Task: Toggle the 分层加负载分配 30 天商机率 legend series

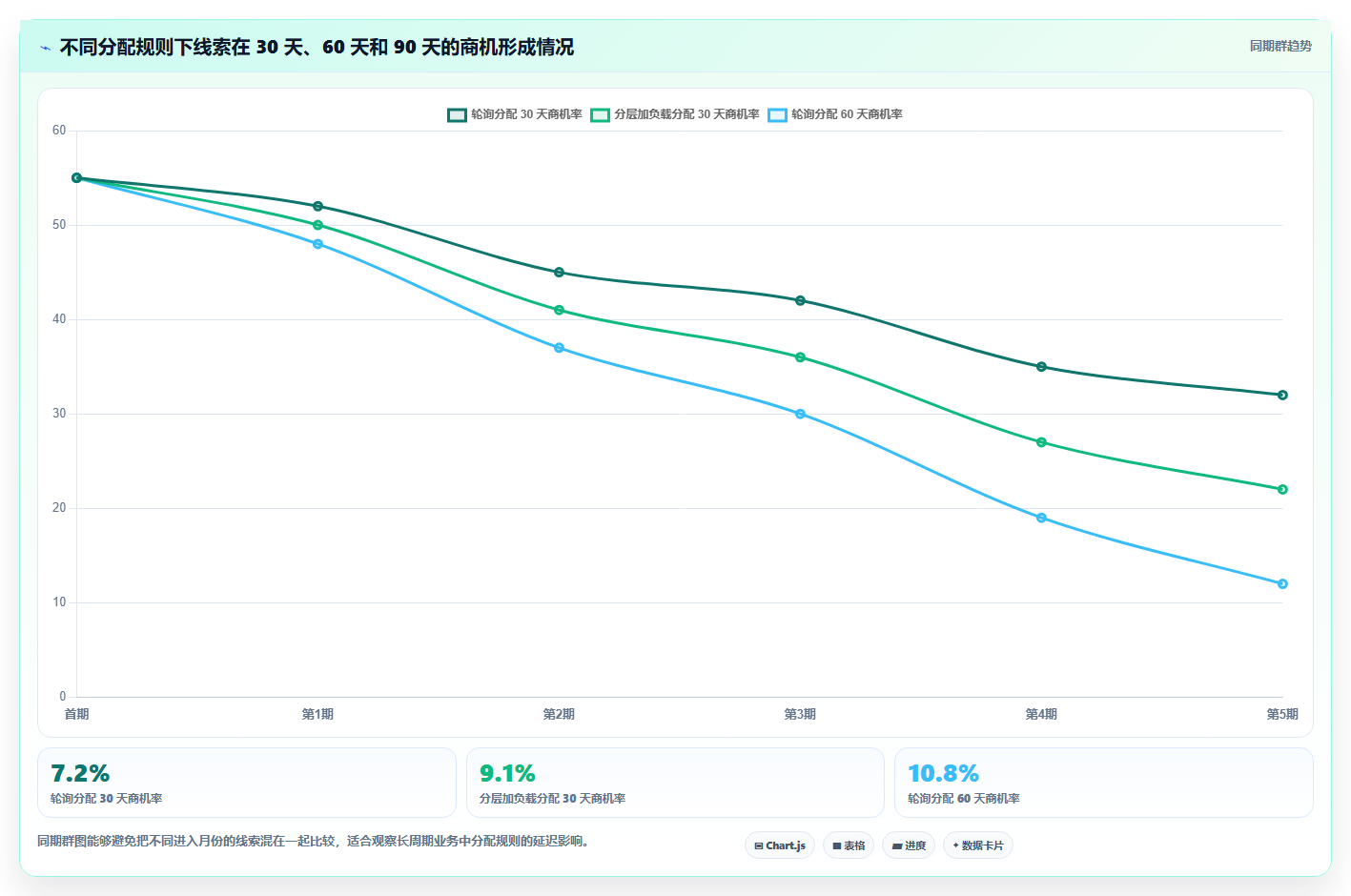Action: (675, 114)
